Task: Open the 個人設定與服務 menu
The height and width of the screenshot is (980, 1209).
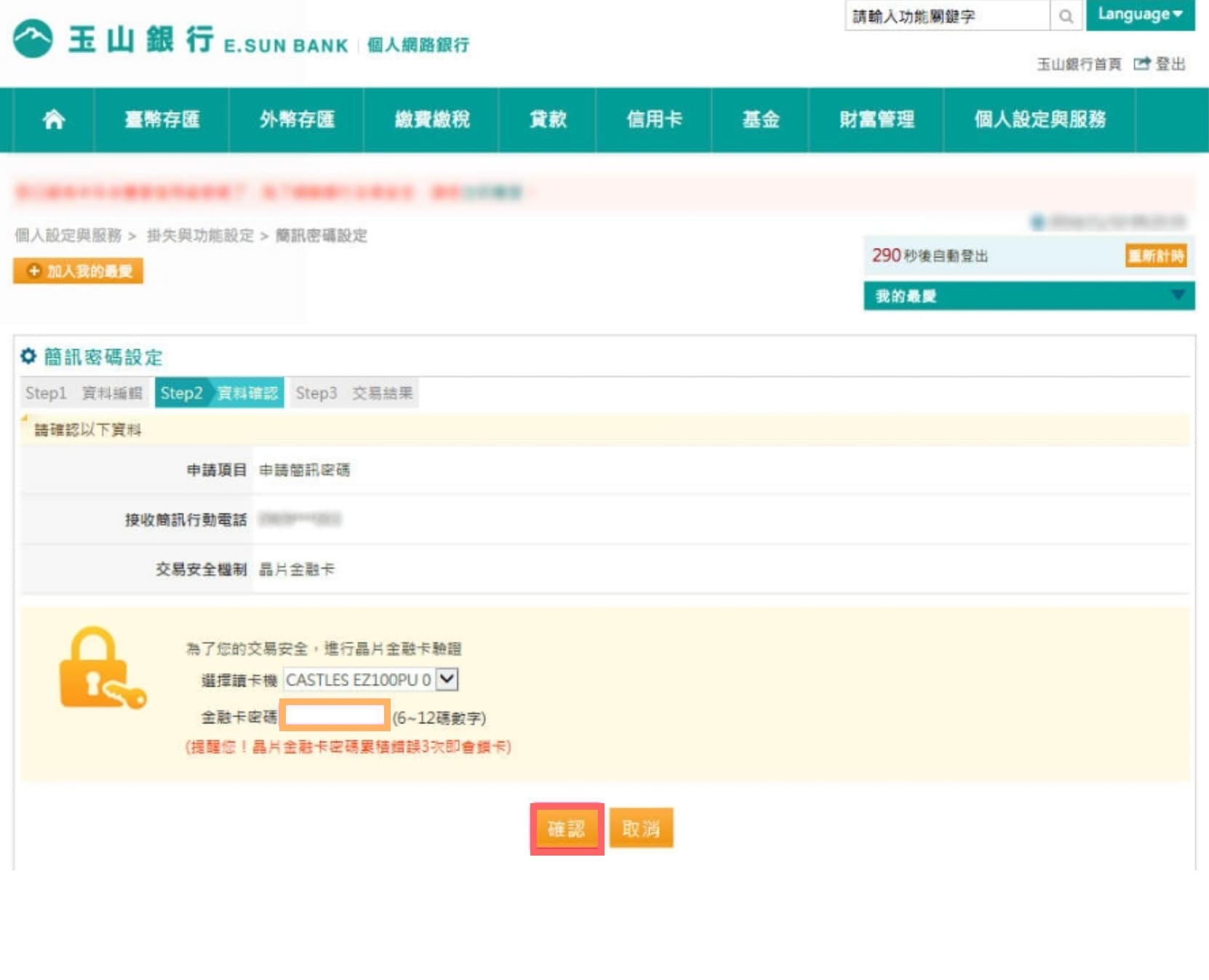Action: point(1040,119)
